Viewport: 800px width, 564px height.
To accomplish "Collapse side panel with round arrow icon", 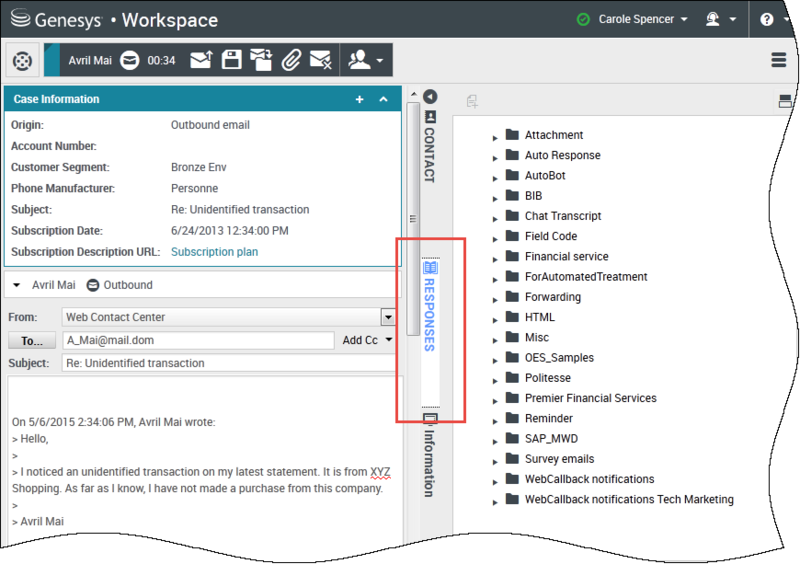I will [431, 97].
